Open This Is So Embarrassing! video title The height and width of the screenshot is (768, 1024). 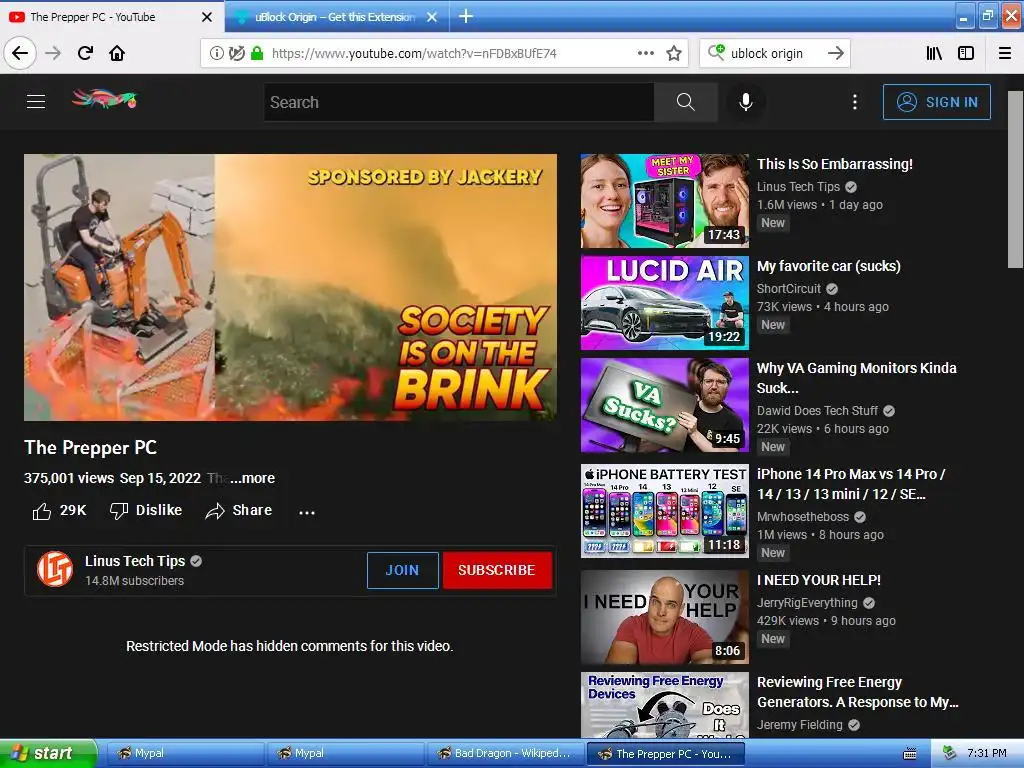pos(835,164)
